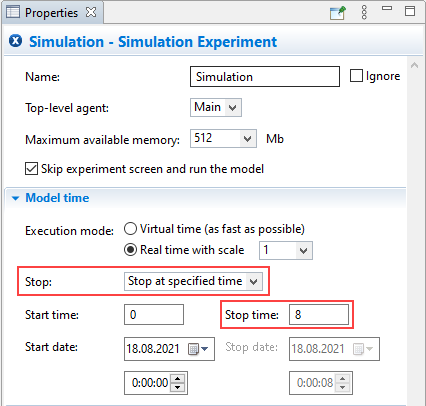This screenshot has width=426, height=406.
Task: Open the view menu three-dots icon
Action: [x=364, y=12]
